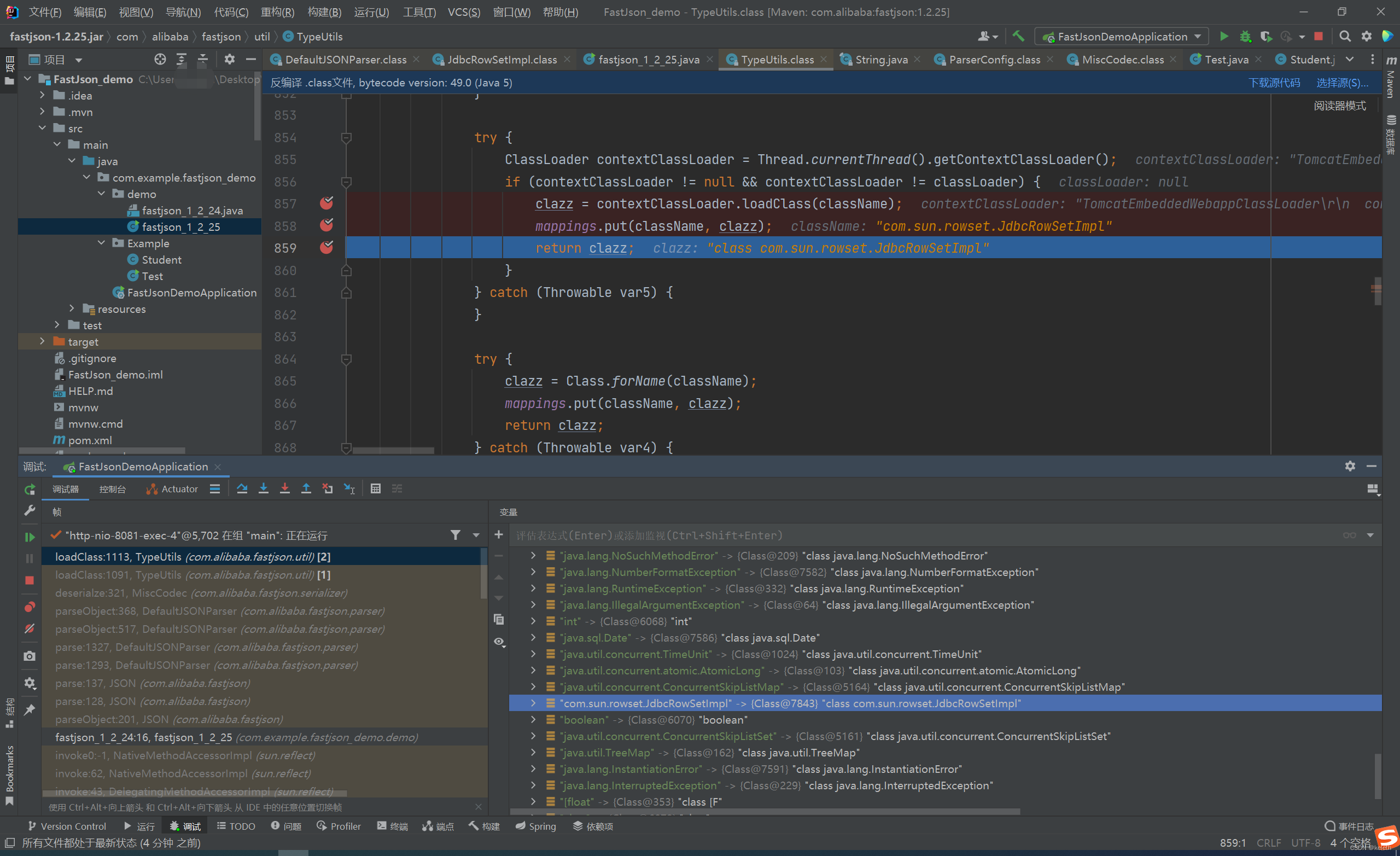Expand the com.sun.rowset.JdbcRowSetImpl variable node
The height and width of the screenshot is (856, 1400).
[533, 703]
